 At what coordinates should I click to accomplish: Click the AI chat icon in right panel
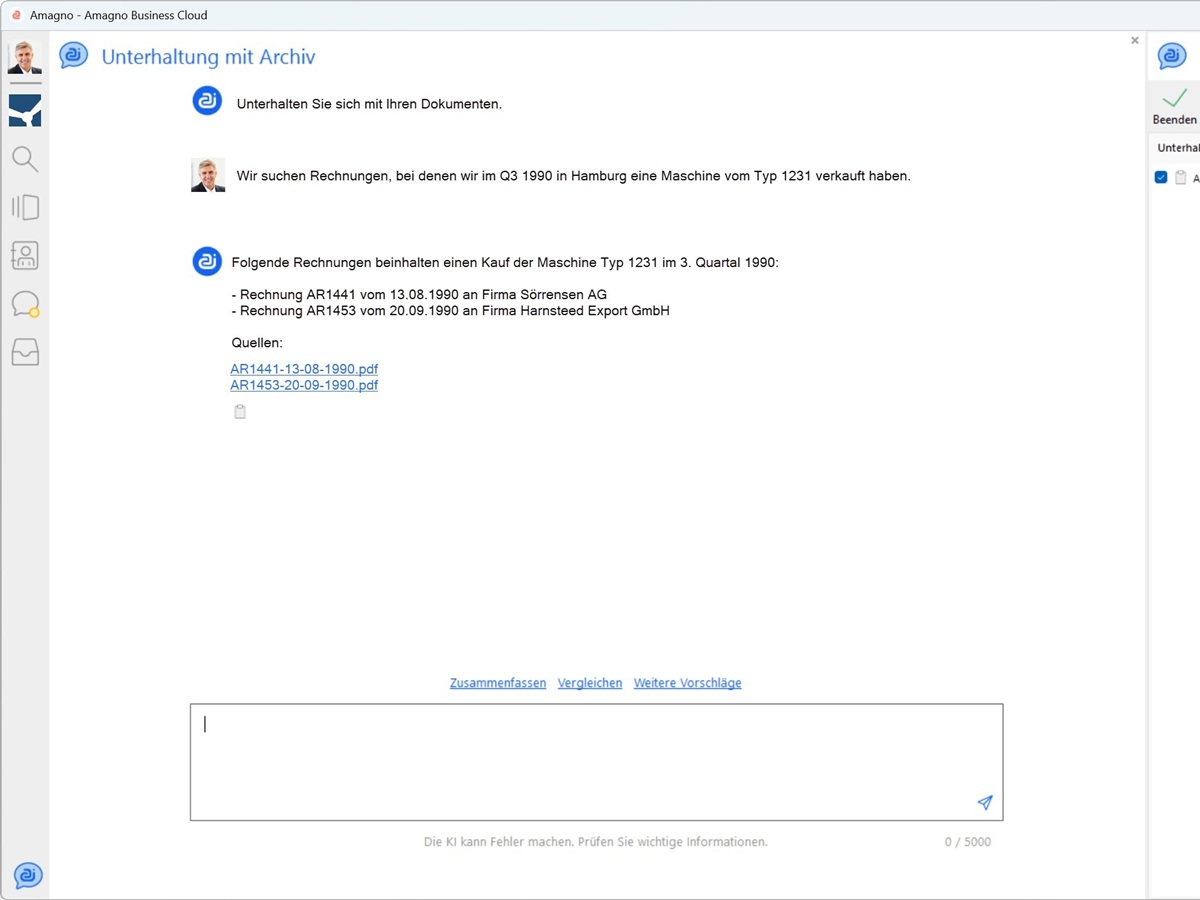1172,56
